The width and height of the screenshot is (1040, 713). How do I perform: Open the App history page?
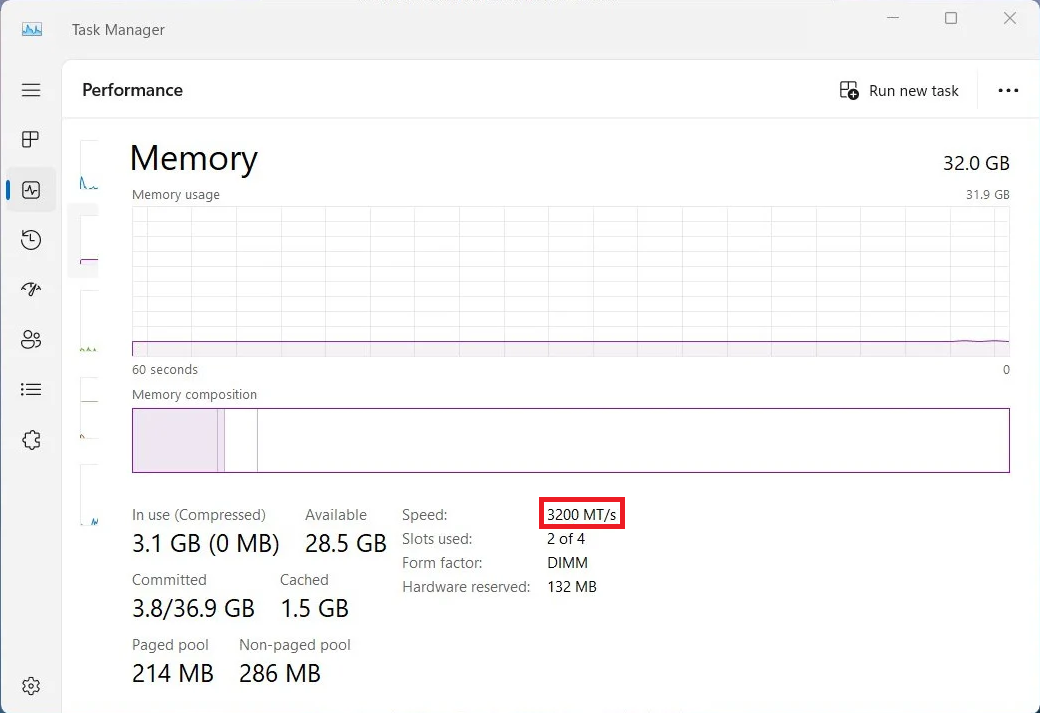coord(31,240)
